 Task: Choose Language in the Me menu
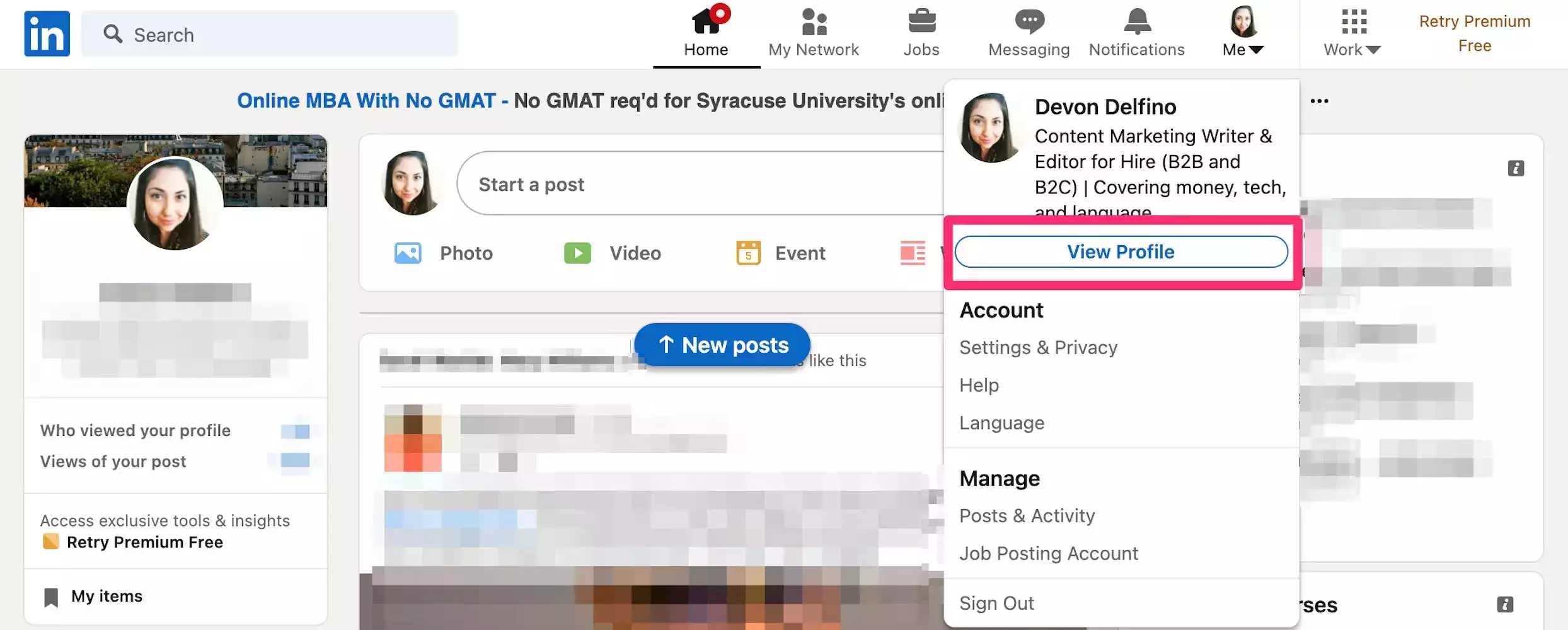click(1001, 423)
